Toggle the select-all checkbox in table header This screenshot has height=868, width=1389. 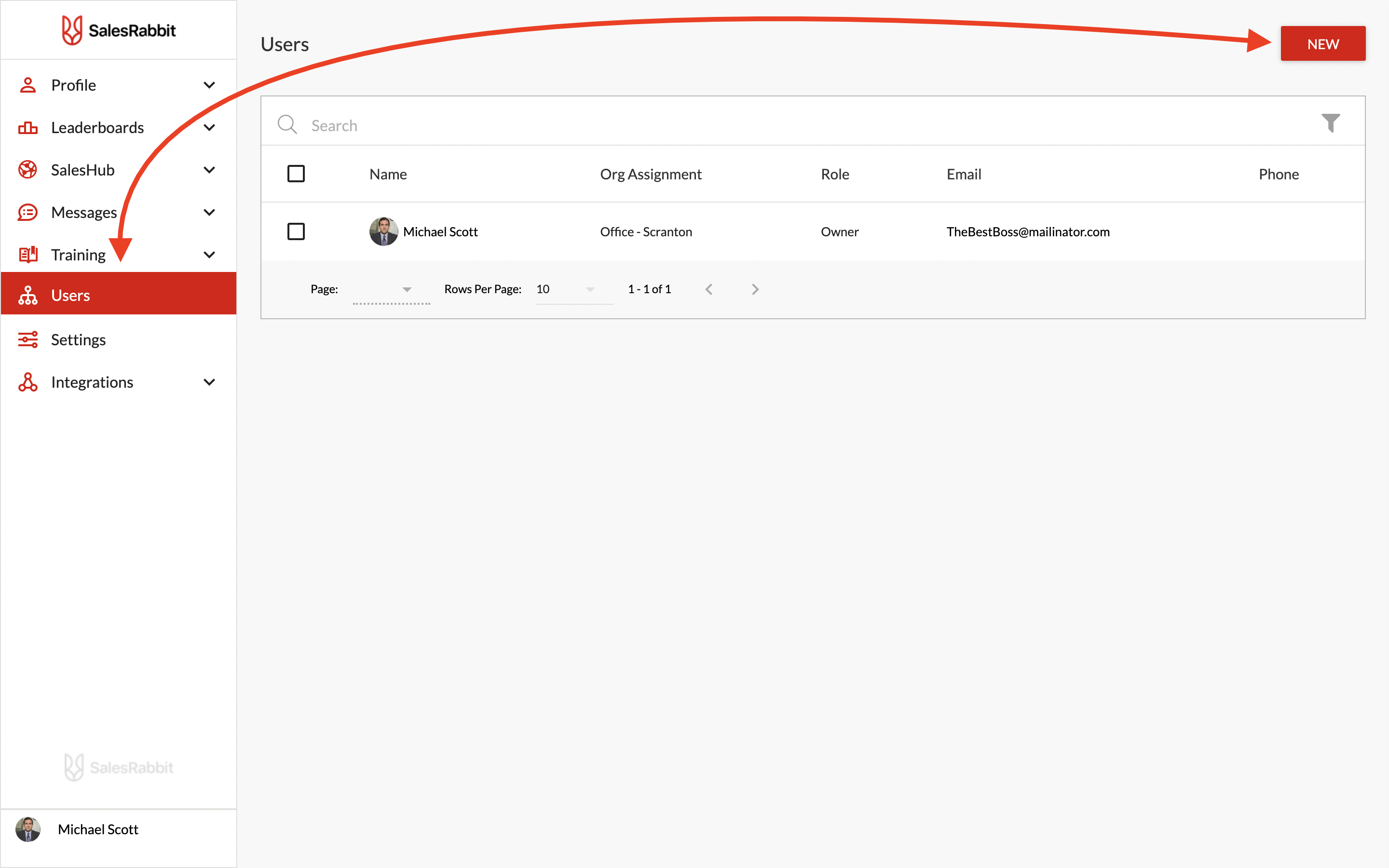296,174
